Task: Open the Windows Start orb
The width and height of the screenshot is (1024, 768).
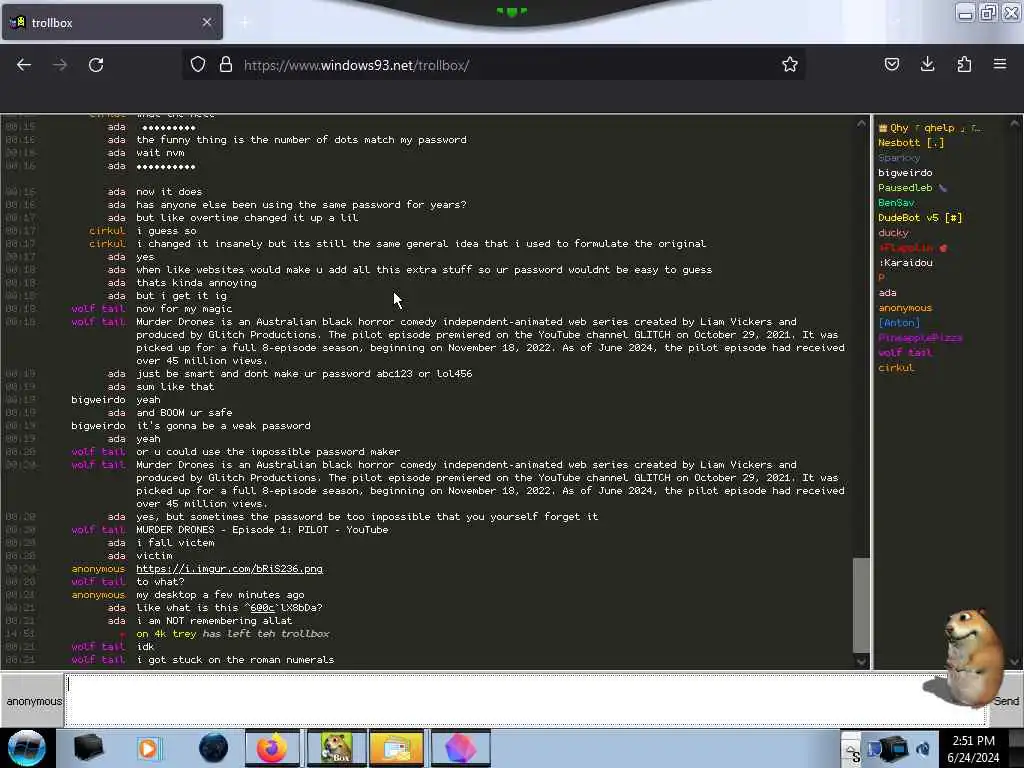Action: 26,748
